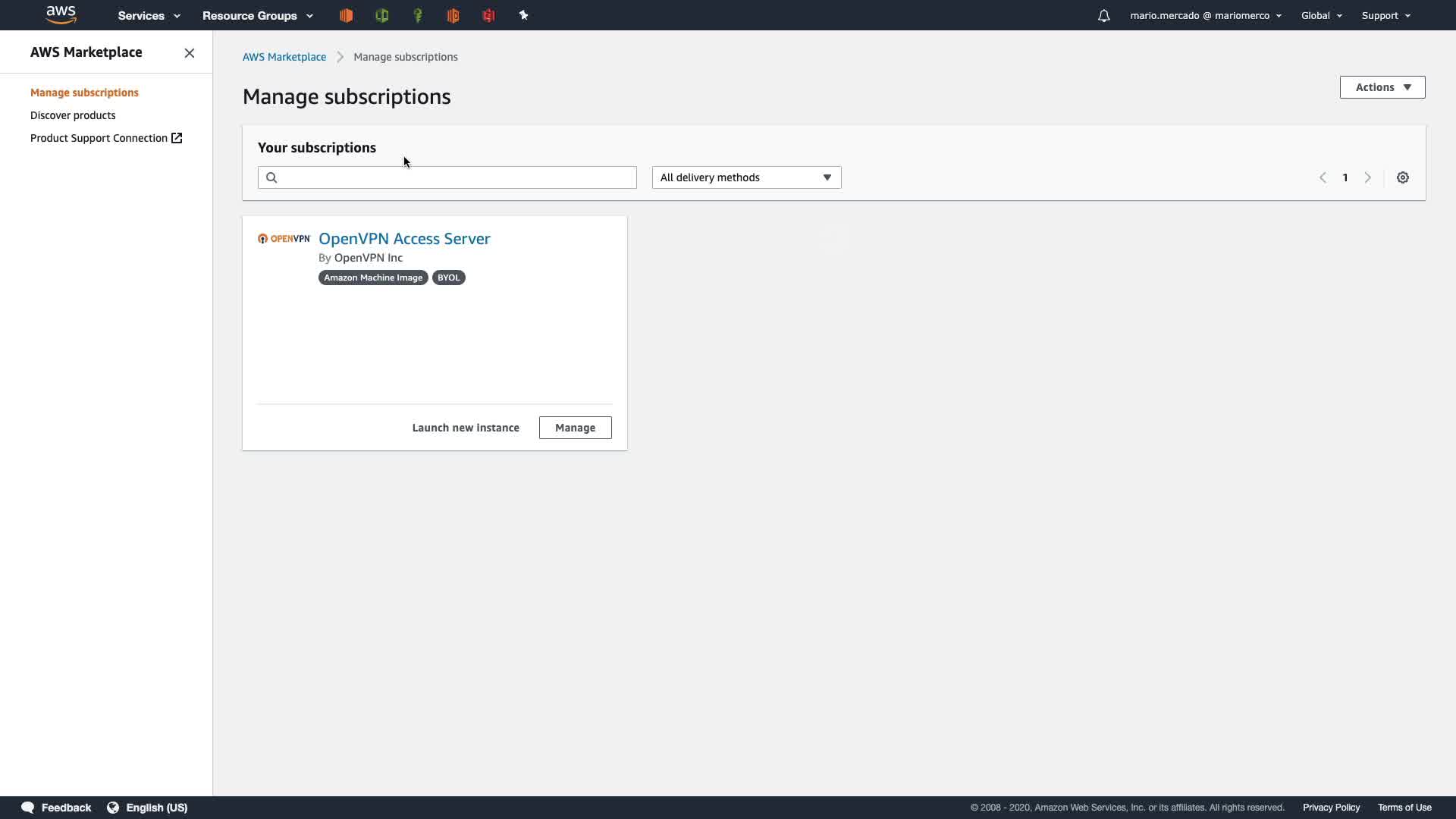
Task: Open the orange EC2 shortcut icon
Action: [x=347, y=15]
